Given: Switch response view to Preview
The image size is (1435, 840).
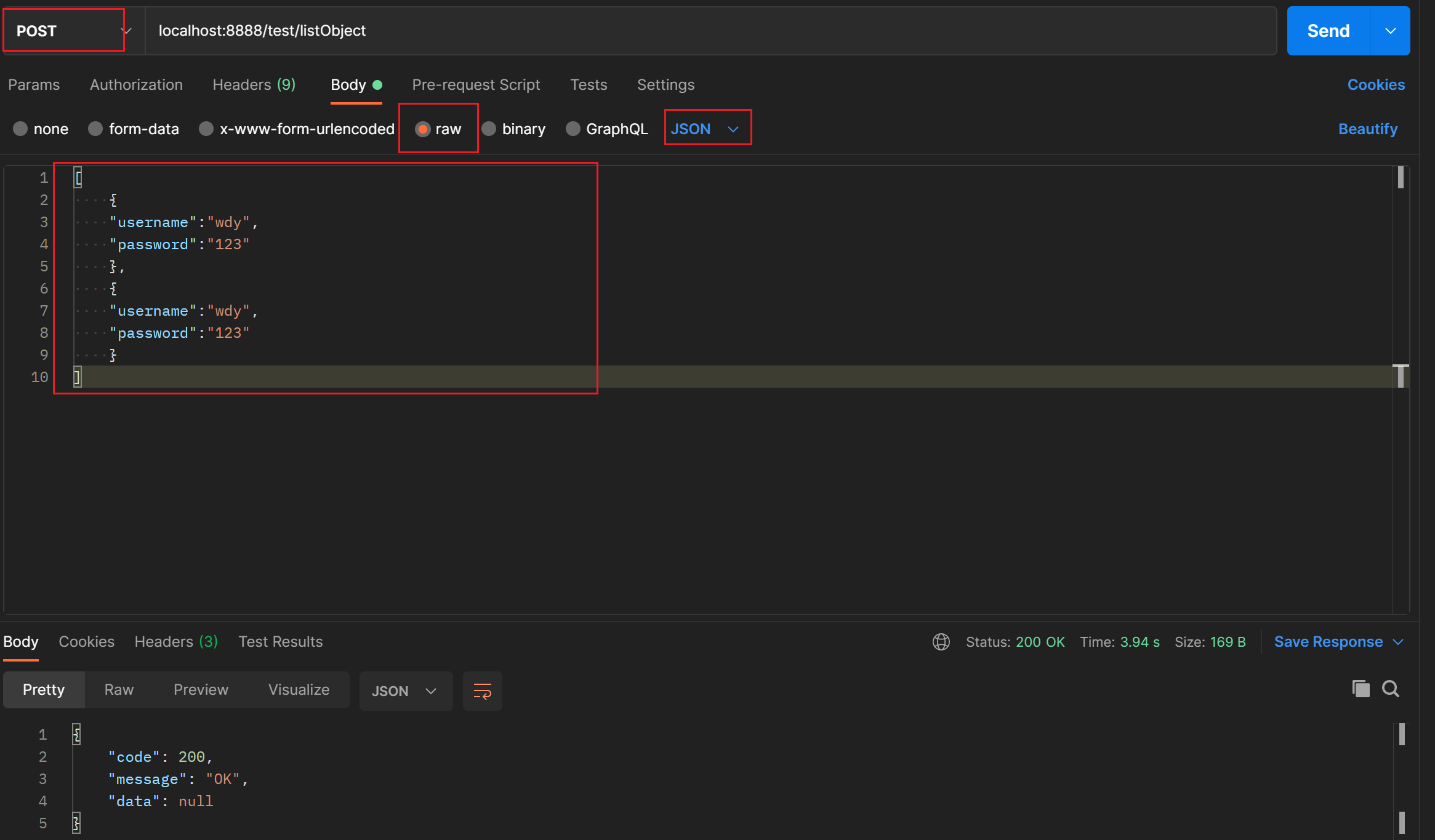Looking at the screenshot, I should [x=201, y=690].
